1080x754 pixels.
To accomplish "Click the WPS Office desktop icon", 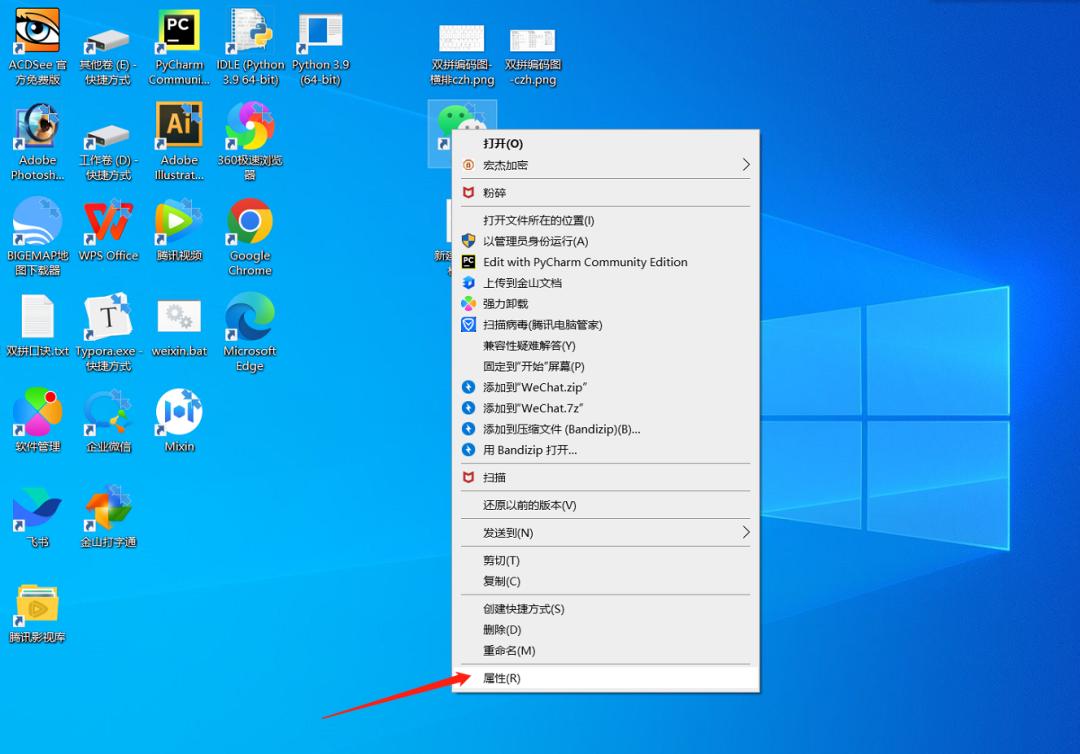I will [108, 221].
